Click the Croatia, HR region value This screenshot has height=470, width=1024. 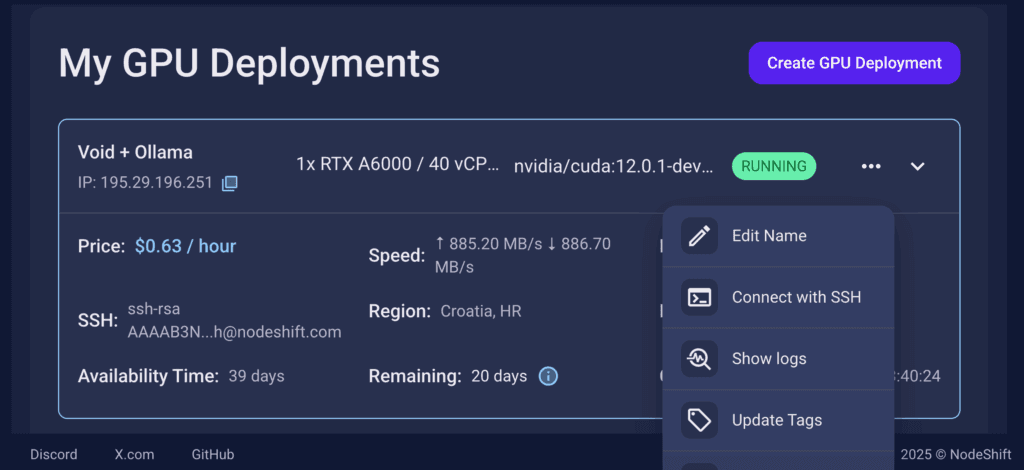pyautogui.click(x=481, y=311)
